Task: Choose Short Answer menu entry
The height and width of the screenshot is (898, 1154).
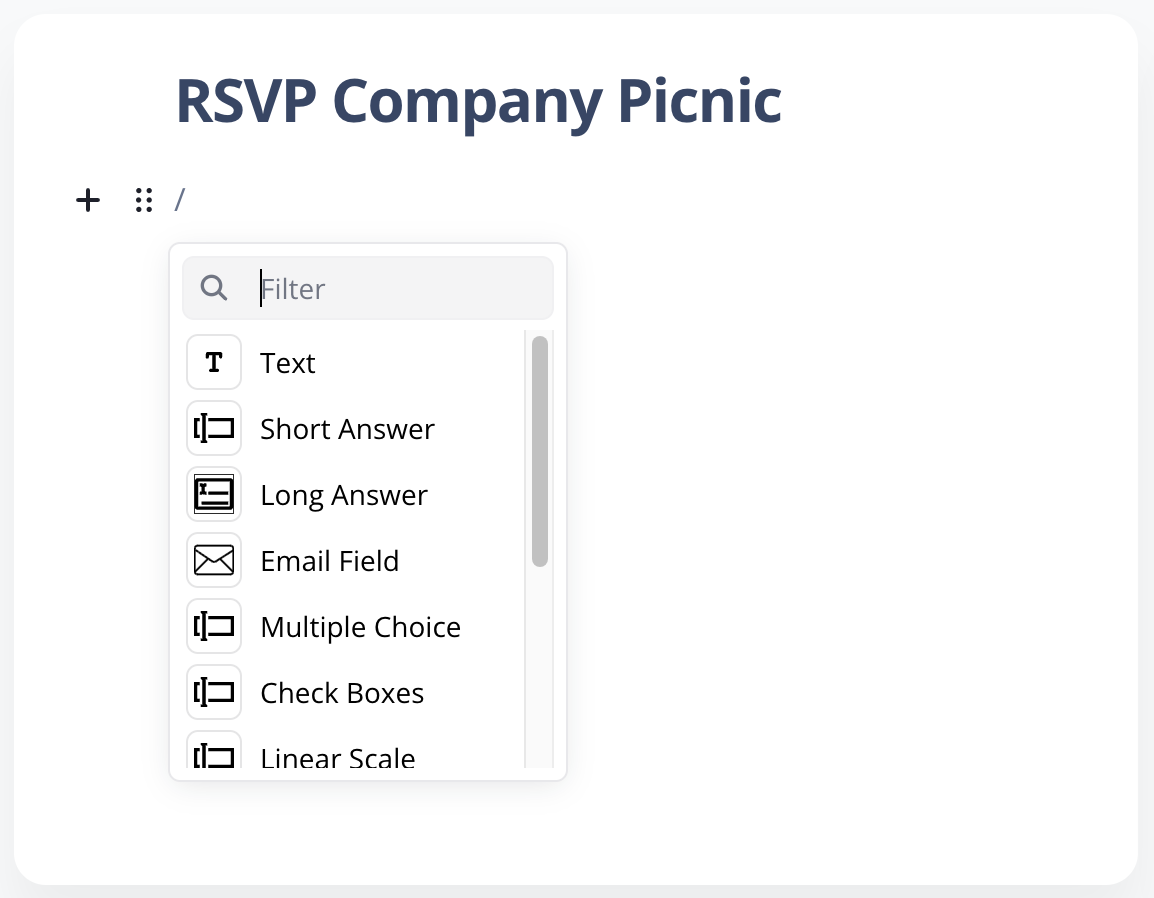Action: (x=347, y=429)
